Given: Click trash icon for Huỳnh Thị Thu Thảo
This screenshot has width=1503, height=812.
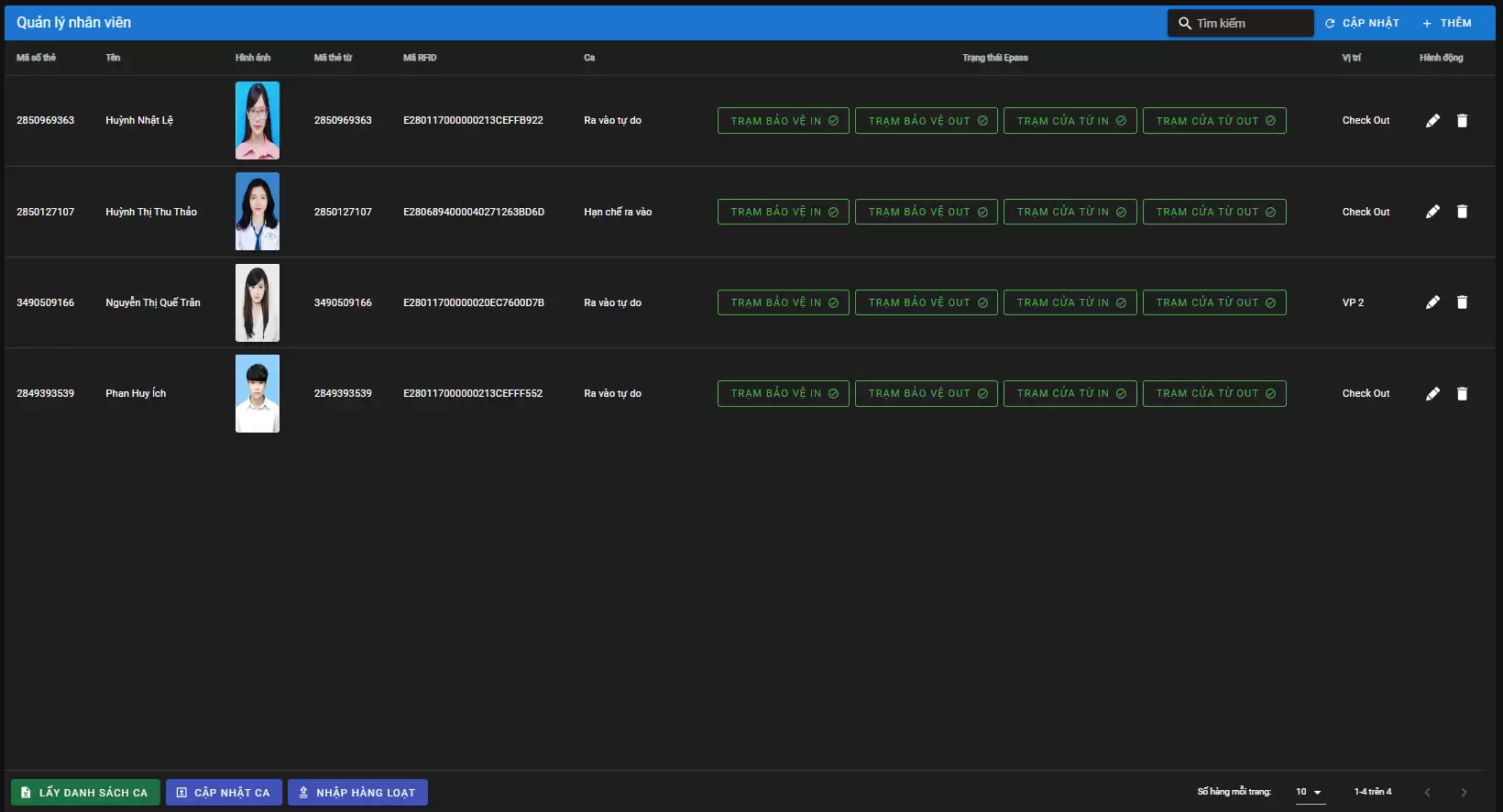Looking at the screenshot, I should (x=1462, y=212).
